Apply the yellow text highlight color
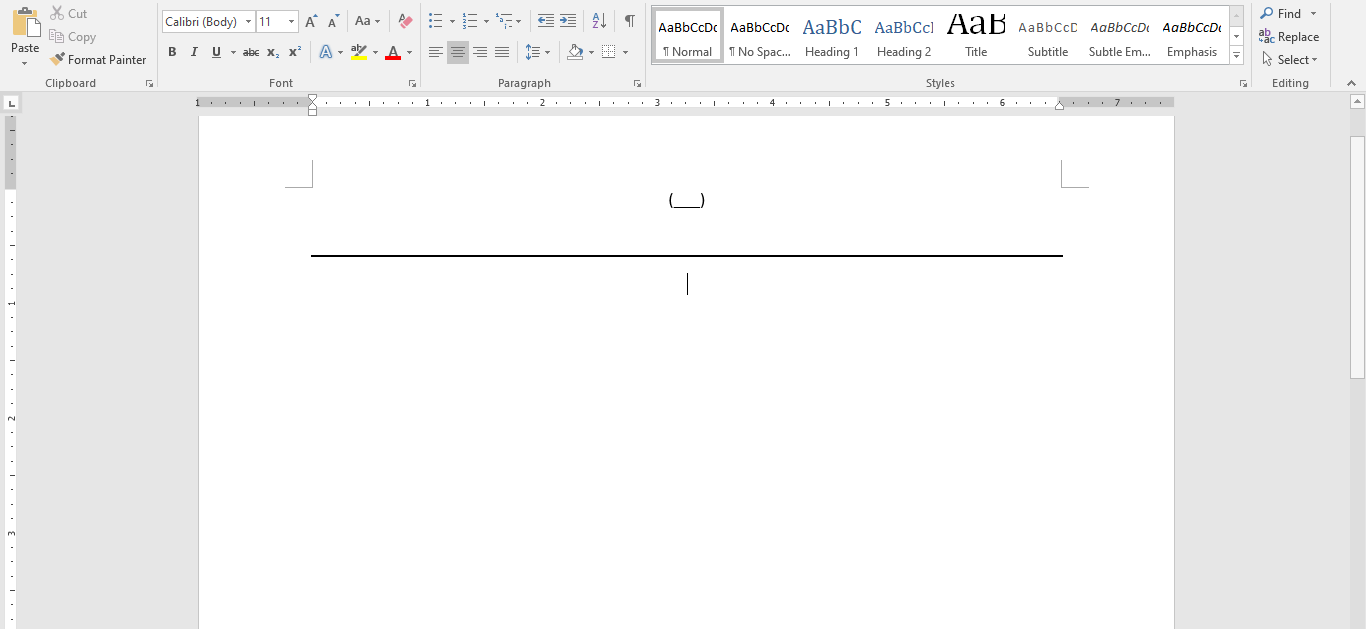 [x=359, y=52]
